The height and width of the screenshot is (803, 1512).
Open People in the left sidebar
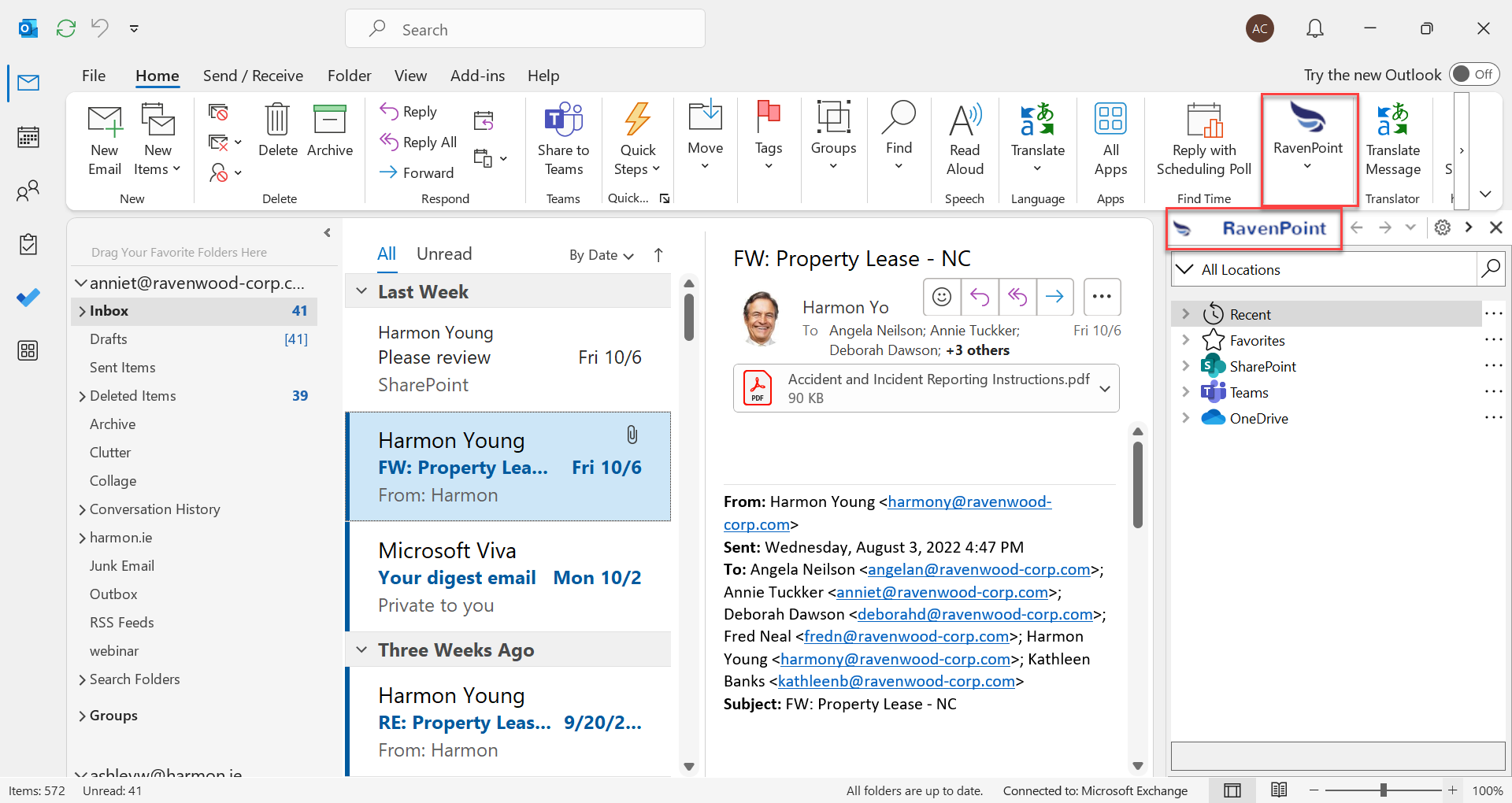point(28,191)
